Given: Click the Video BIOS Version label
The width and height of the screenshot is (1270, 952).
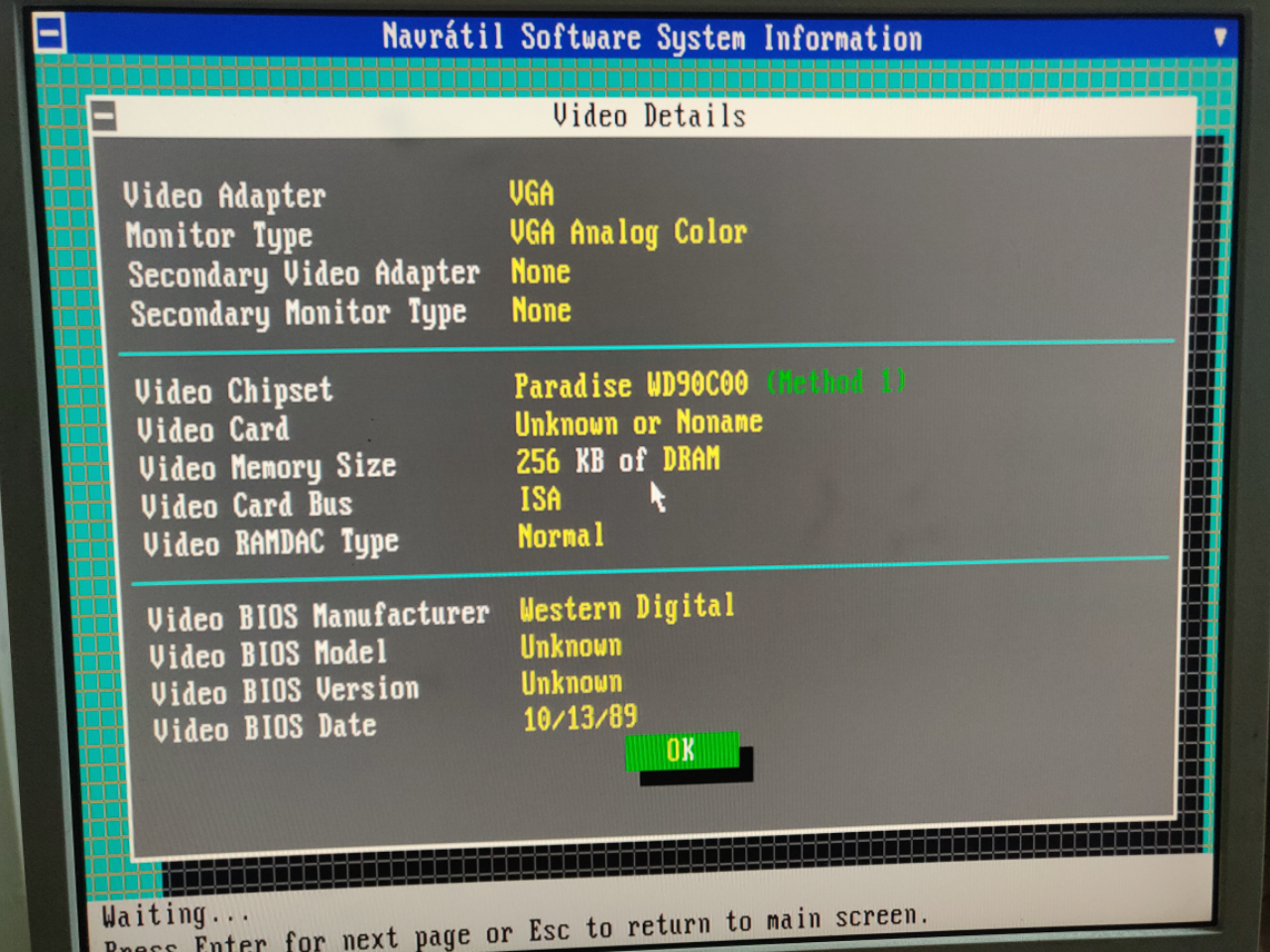Looking at the screenshot, I should pos(285,690).
